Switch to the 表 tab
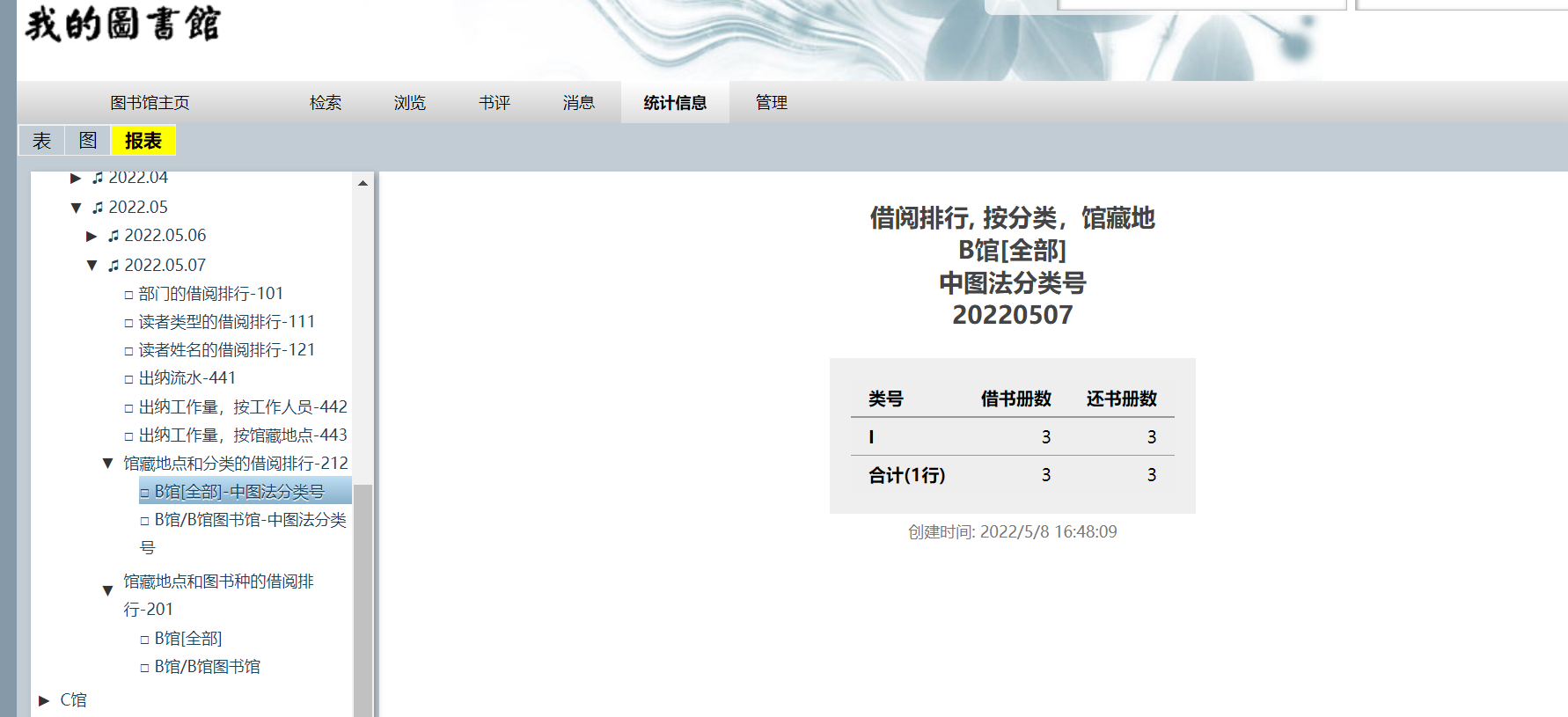This screenshot has height=717, width=1568. point(41,141)
